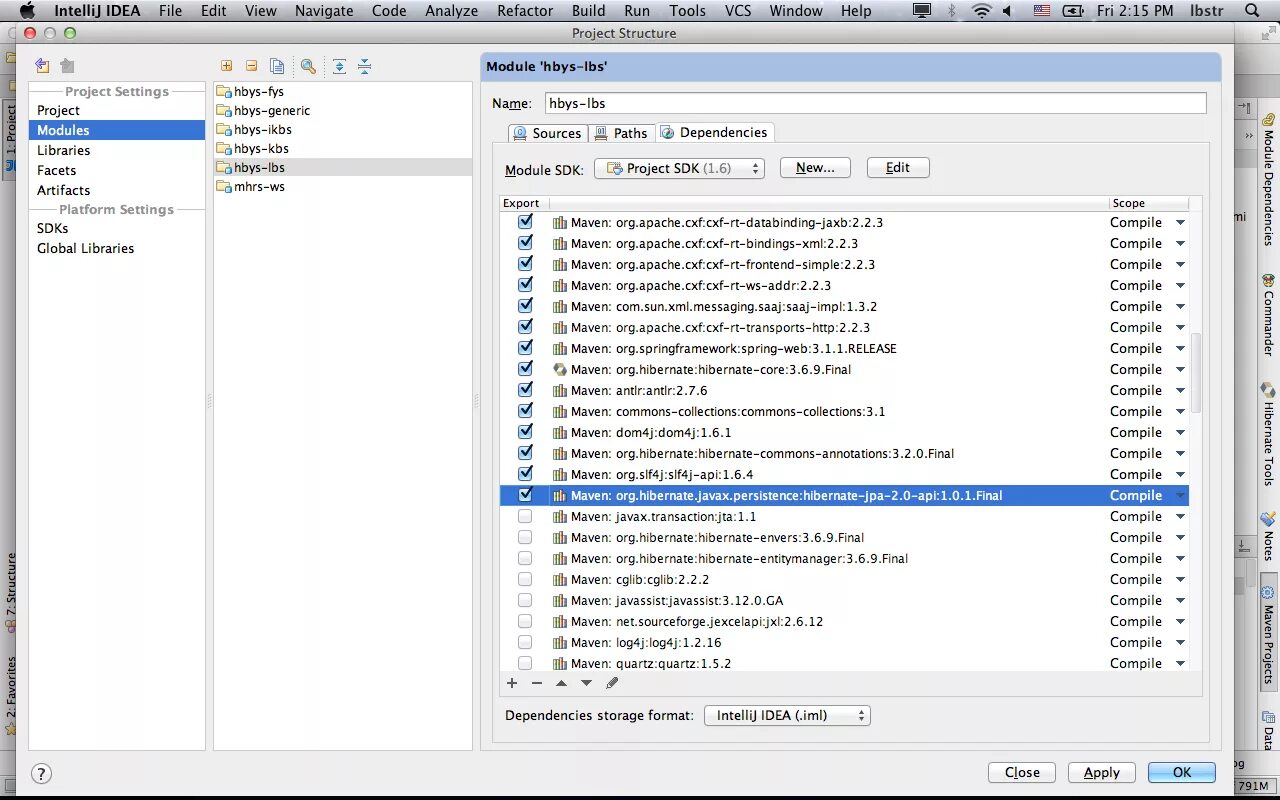Check export for cglib 2.2.2
Image resolution: width=1280 pixels, height=800 pixels.
525,579
